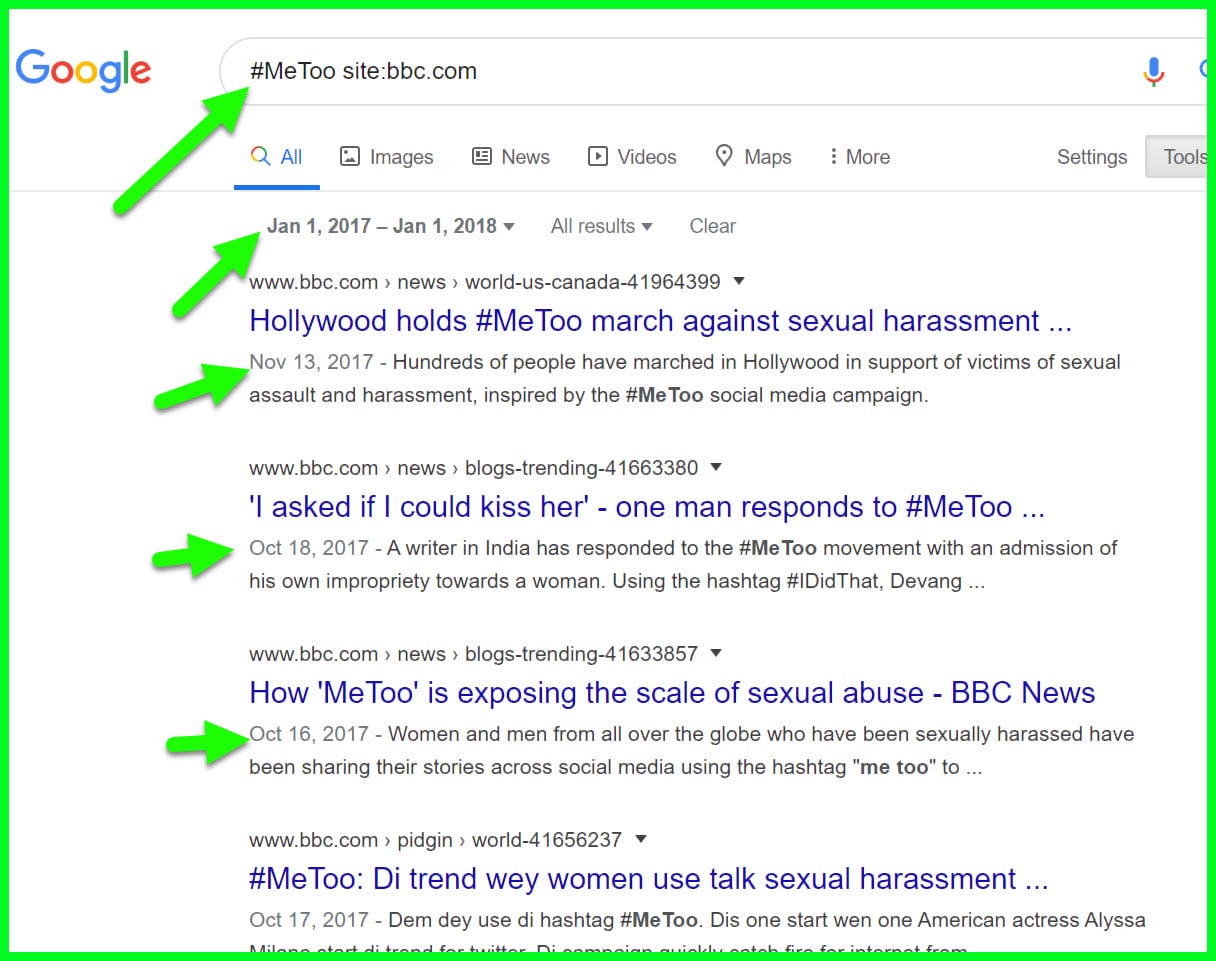The width and height of the screenshot is (1216, 961).
Task: Click the URL breadcrumb ending blogs-trending-41663380
Action: coord(473,468)
